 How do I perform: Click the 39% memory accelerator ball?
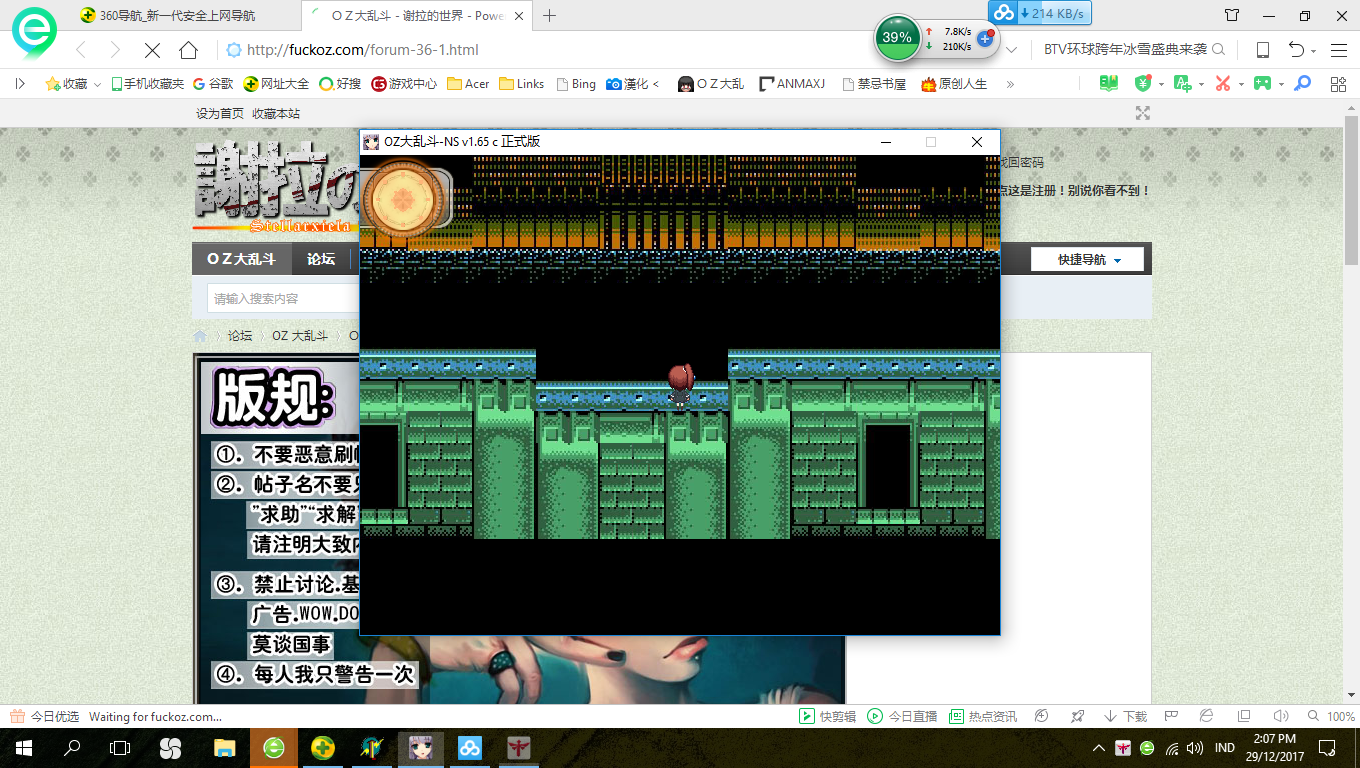[x=898, y=38]
